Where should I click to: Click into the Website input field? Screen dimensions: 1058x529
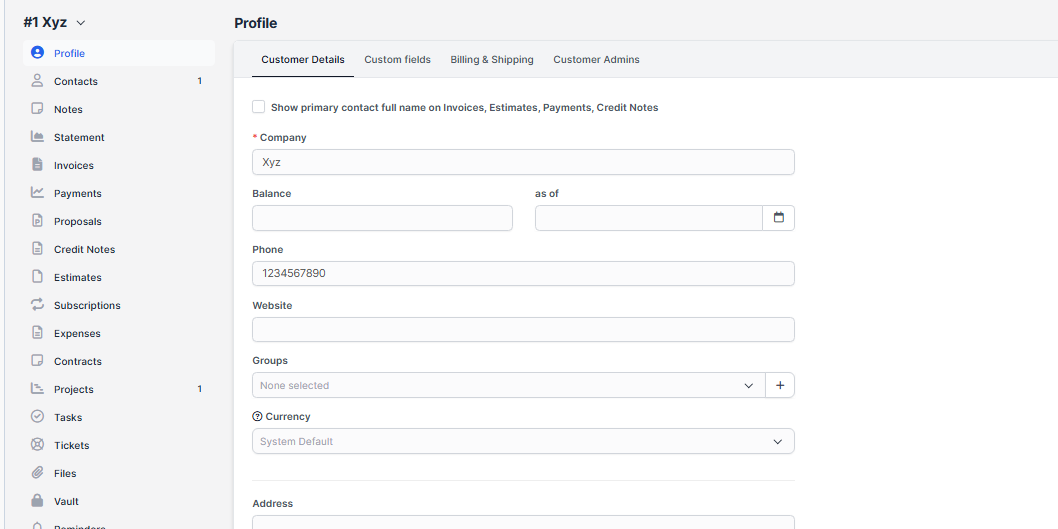pos(522,330)
